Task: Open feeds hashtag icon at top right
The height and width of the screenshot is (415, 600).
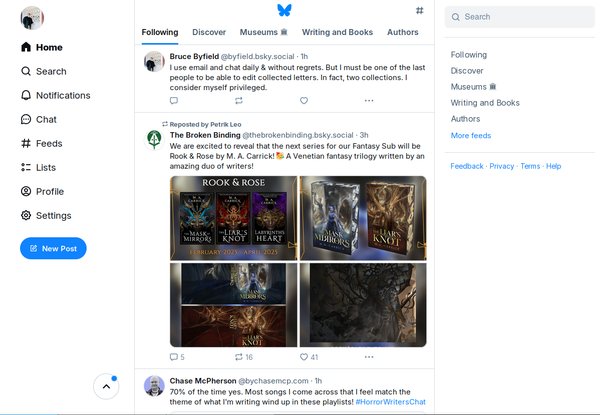Action: (x=420, y=10)
